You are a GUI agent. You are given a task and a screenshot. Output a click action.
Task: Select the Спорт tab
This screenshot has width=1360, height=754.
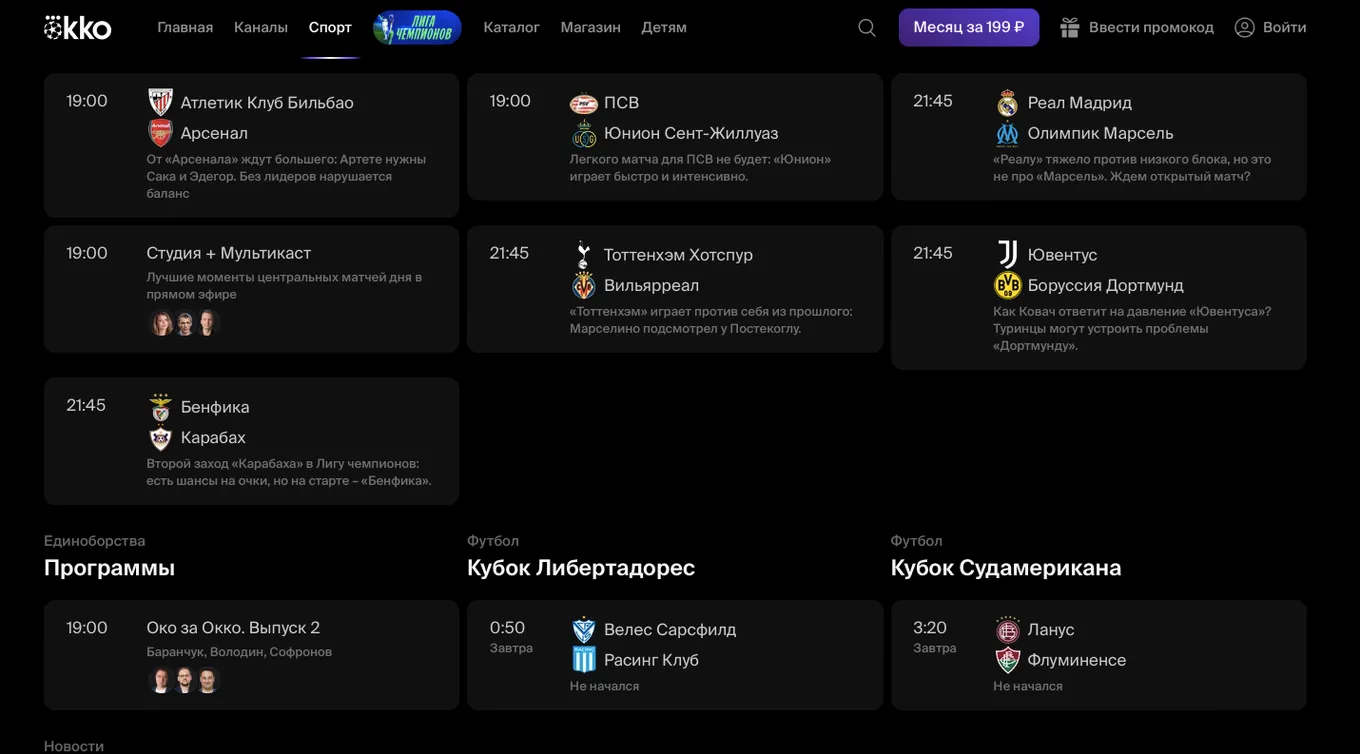330,27
